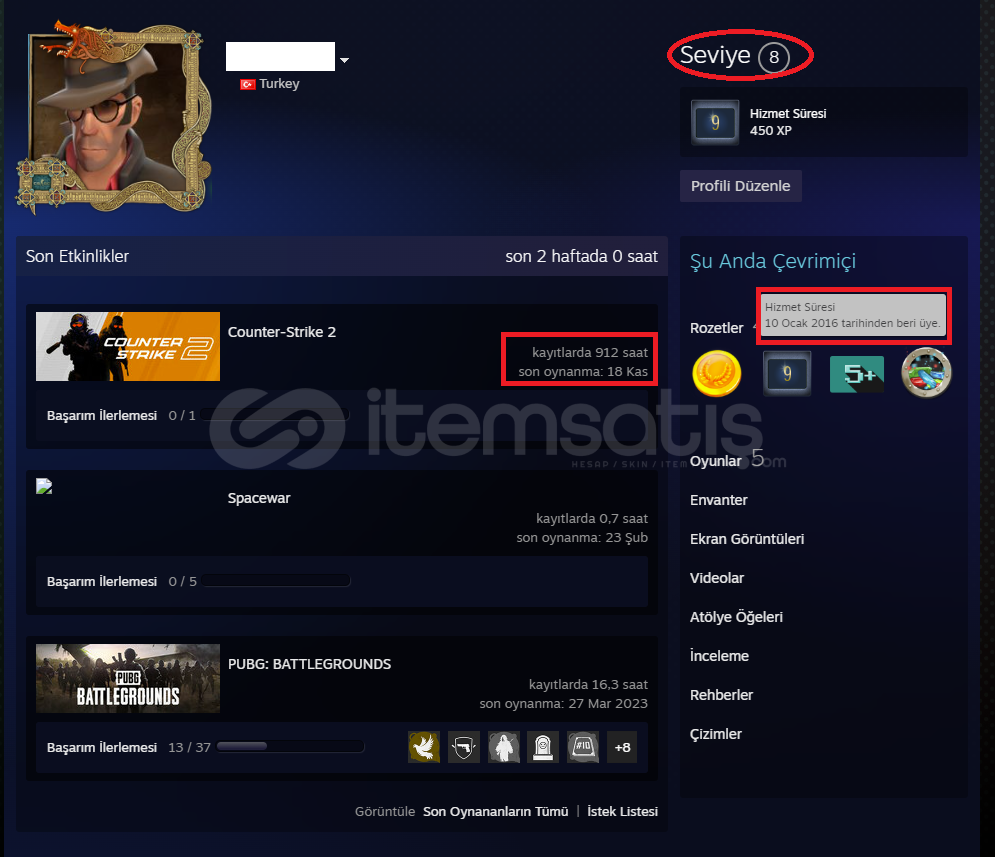The width and height of the screenshot is (995, 857).
Task: Open Atölye Öğeleri section
Action: click(736, 617)
